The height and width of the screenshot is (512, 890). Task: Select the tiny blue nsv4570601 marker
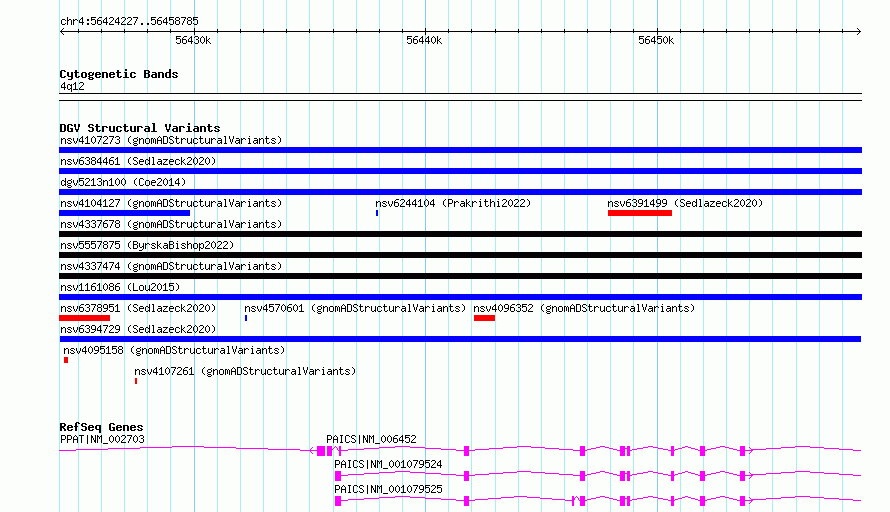[x=246, y=318]
